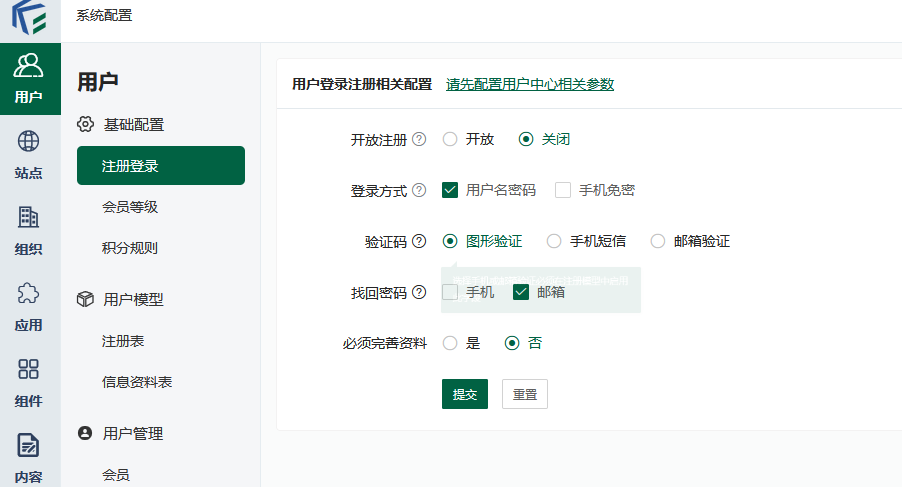The width and height of the screenshot is (902, 487).
Task: Check 手机 for password recovery
Action: tap(450, 292)
